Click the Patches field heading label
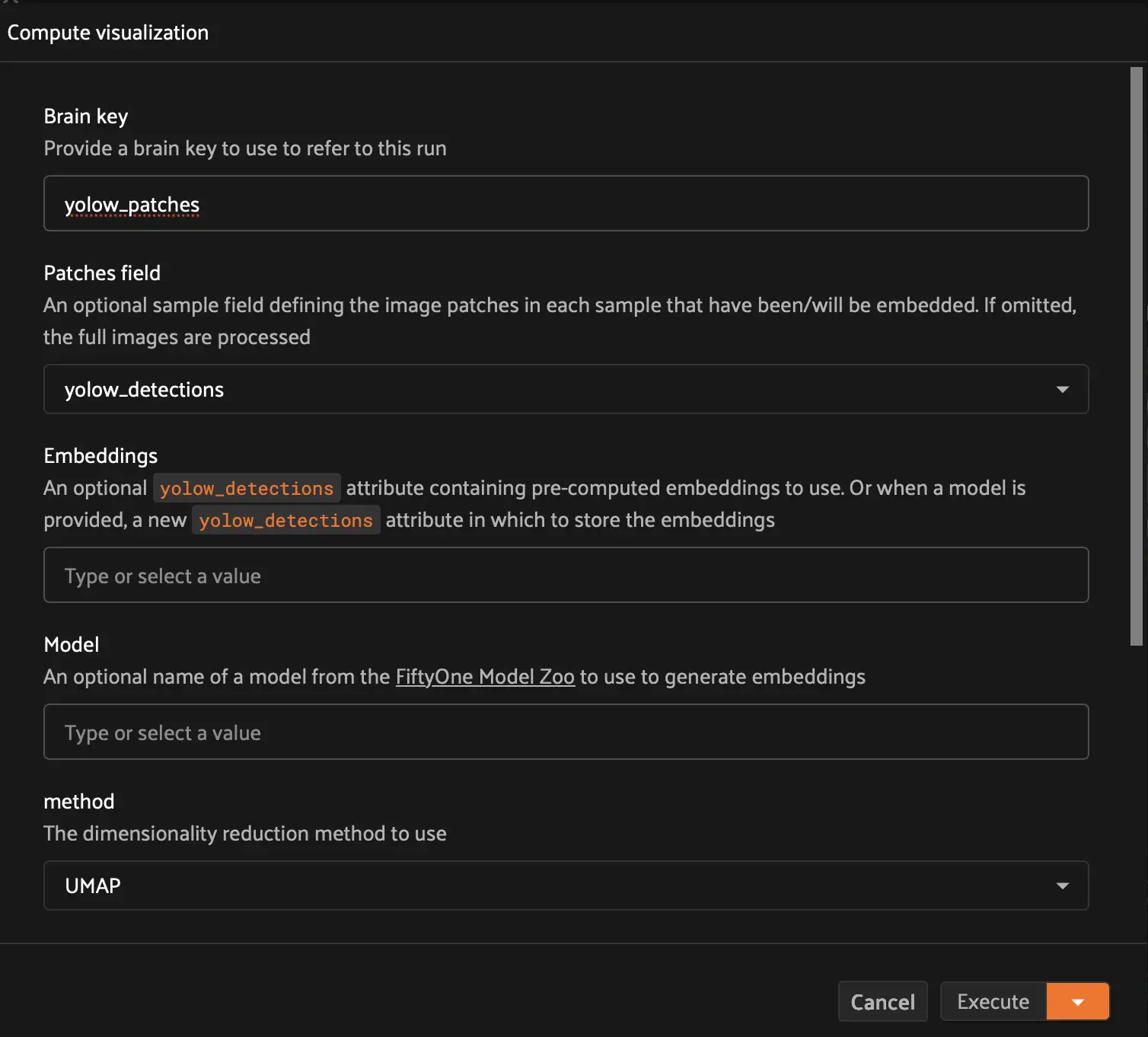Image resolution: width=1148 pixels, height=1037 pixels. [x=102, y=273]
